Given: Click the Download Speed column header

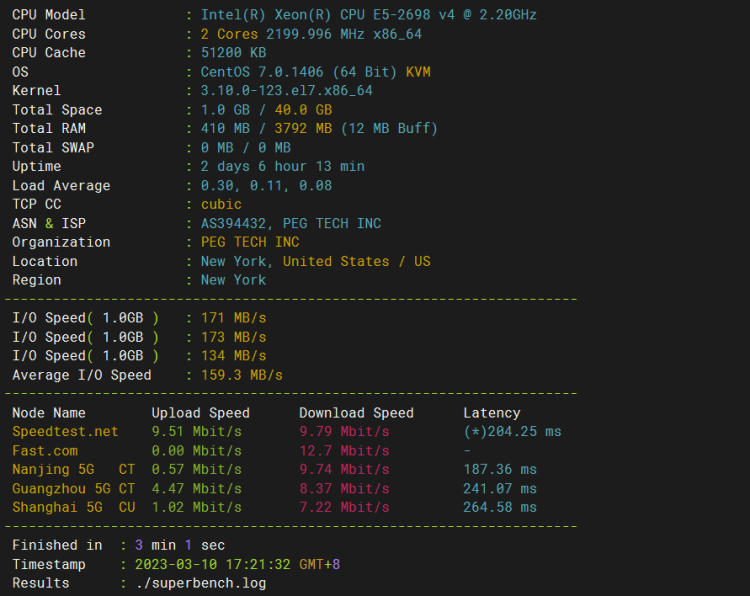Looking at the screenshot, I should [356, 413].
